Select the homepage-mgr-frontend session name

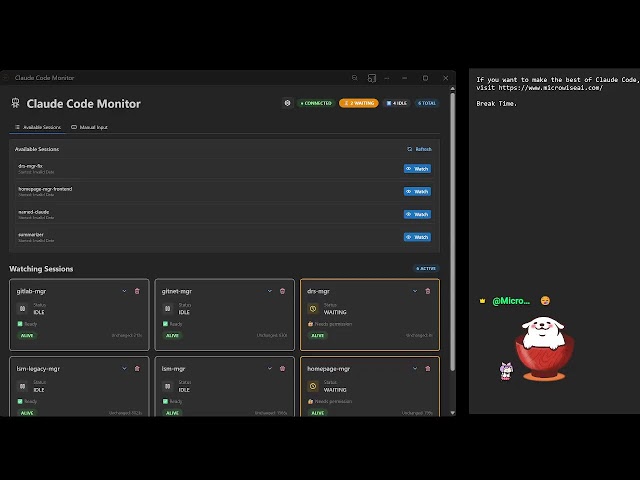45,189
